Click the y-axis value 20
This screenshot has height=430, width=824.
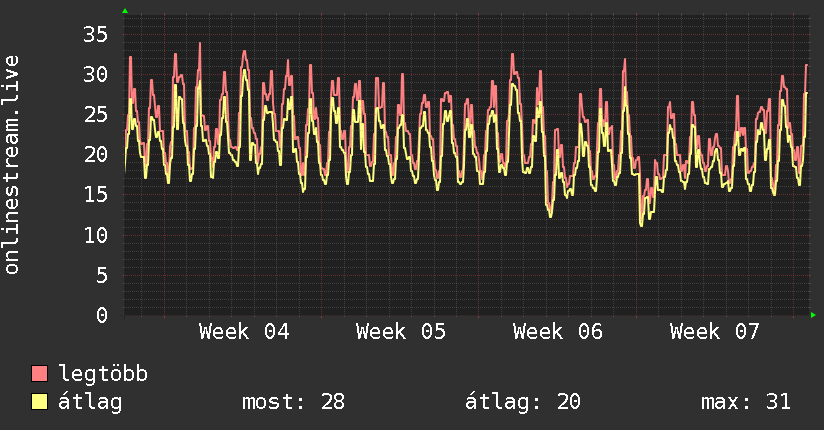click(96, 155)
